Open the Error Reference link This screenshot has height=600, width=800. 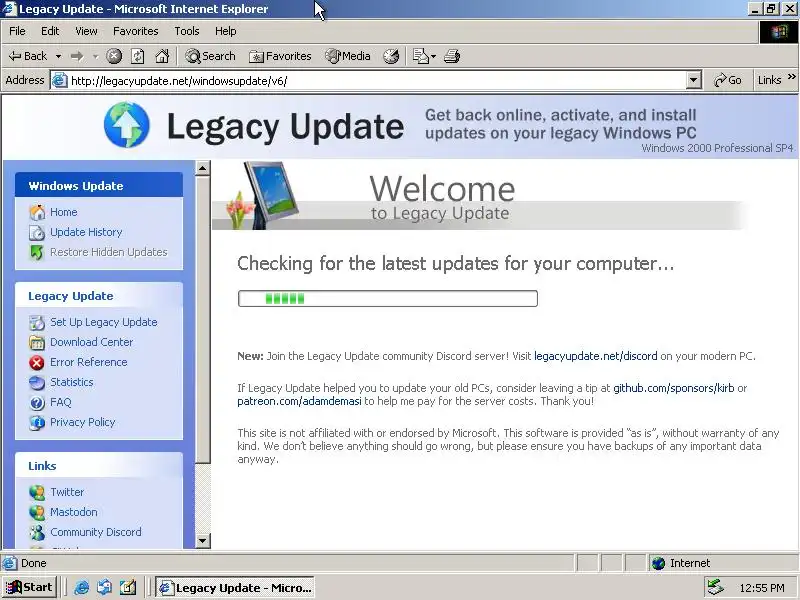pos(89,362)
